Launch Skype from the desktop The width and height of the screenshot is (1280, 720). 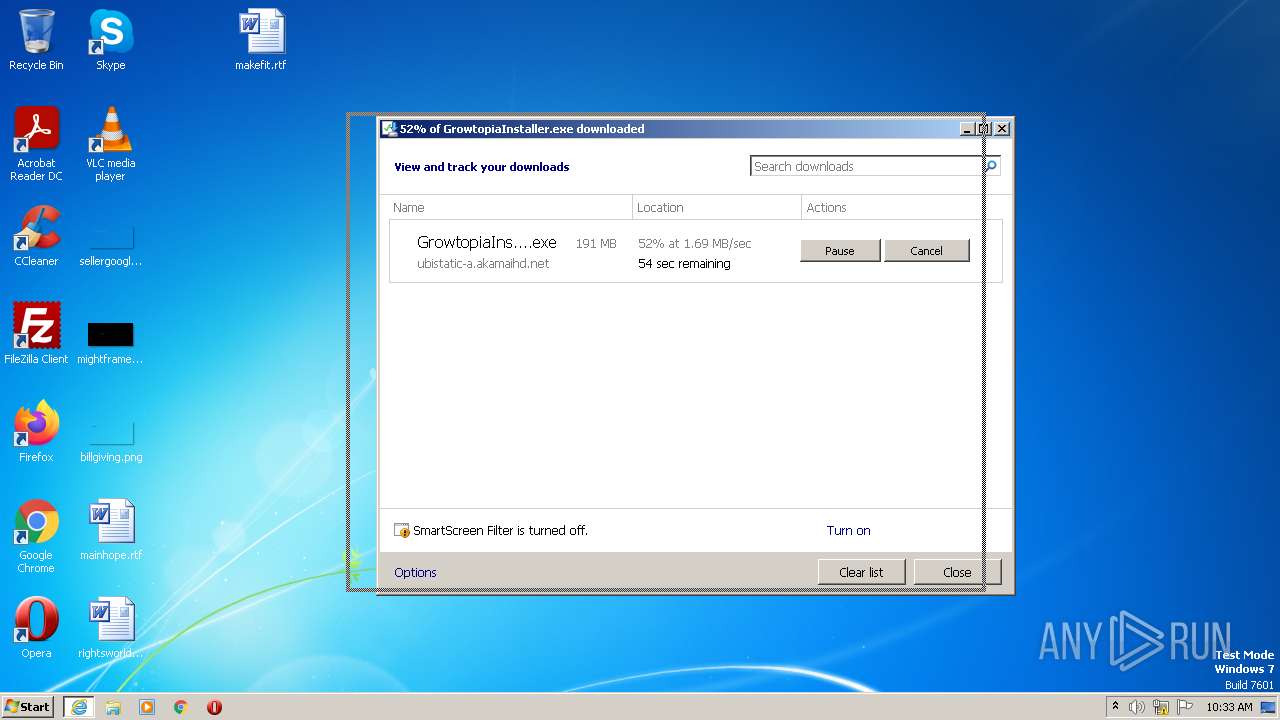[110, 40]
